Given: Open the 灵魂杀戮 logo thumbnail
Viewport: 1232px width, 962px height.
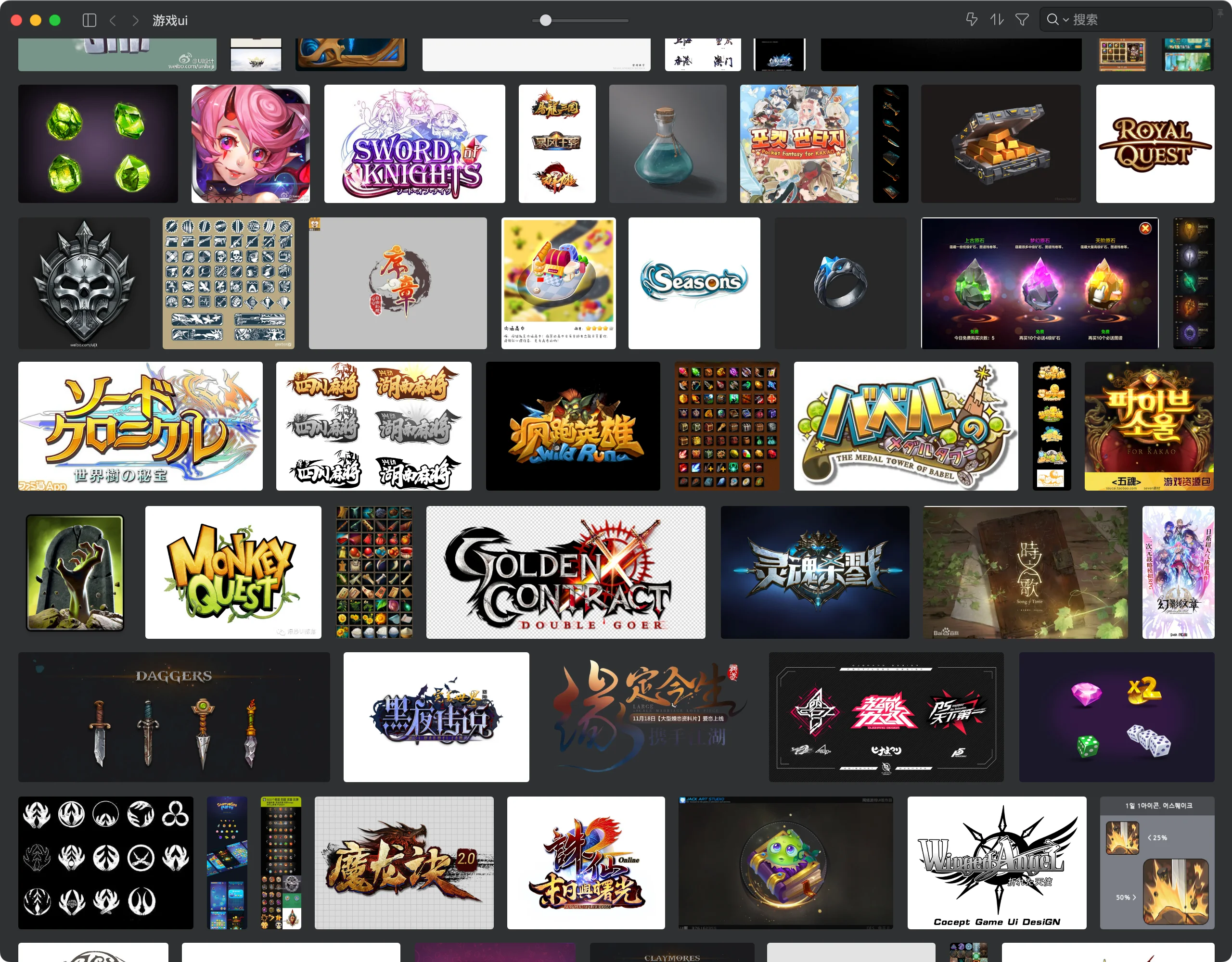Looking at the screenshot, I should [815, 572].
